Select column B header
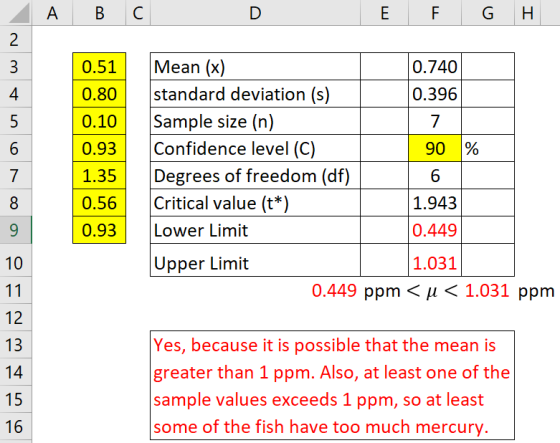This screenshot has width=560, height=443. (x=99, y=13)
